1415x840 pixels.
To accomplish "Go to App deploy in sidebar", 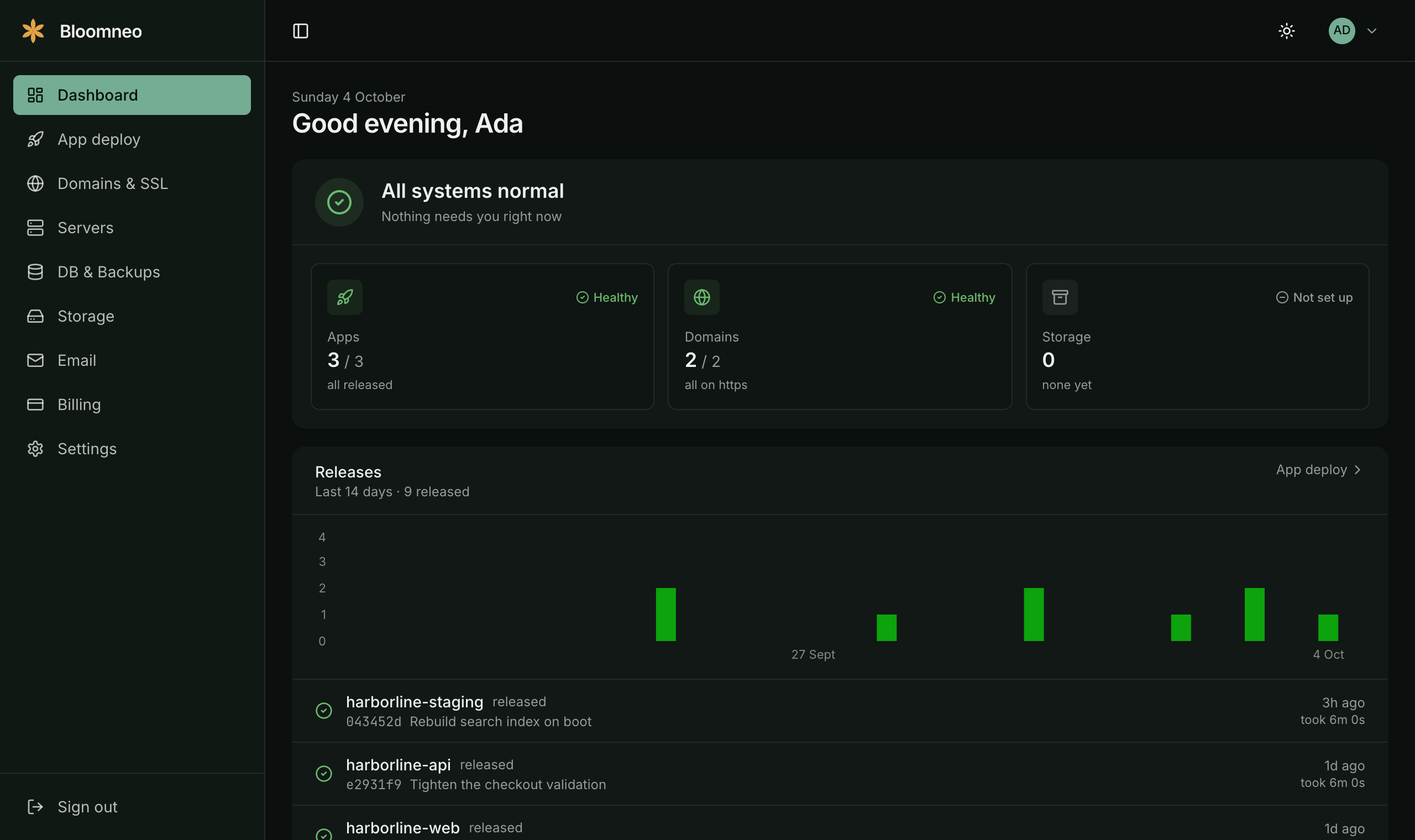I will coord(132,139).
